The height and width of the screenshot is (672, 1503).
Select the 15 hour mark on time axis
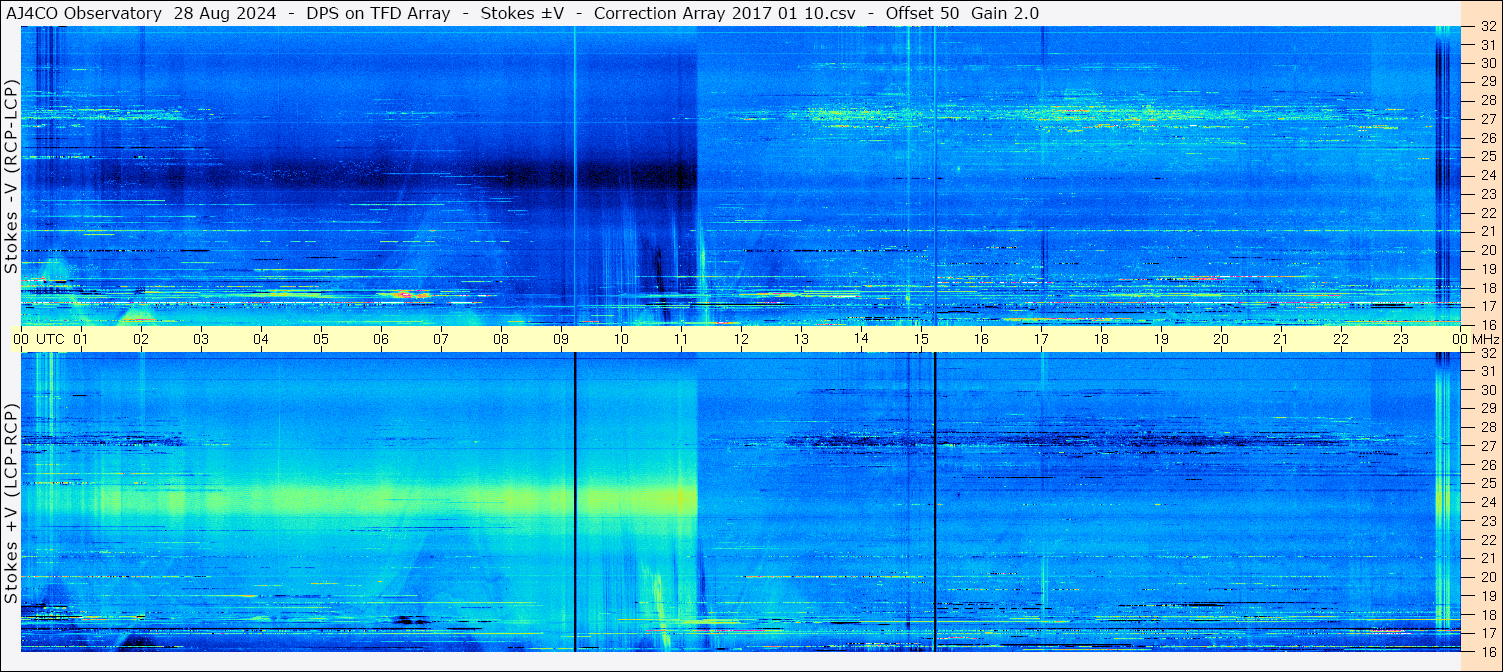tap(921, 339)
